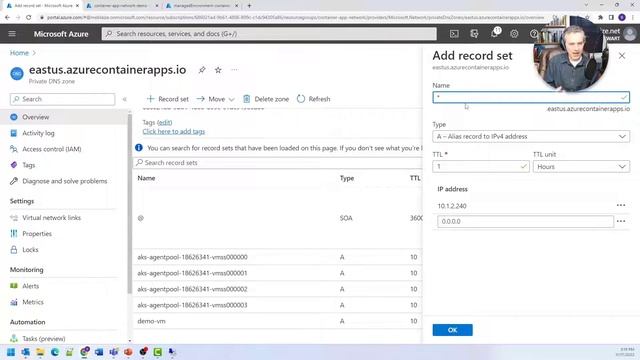Image resolution: width=640 pixels, height=360 pixels.
Task: Open the Activity log
Action: point(38,133)
